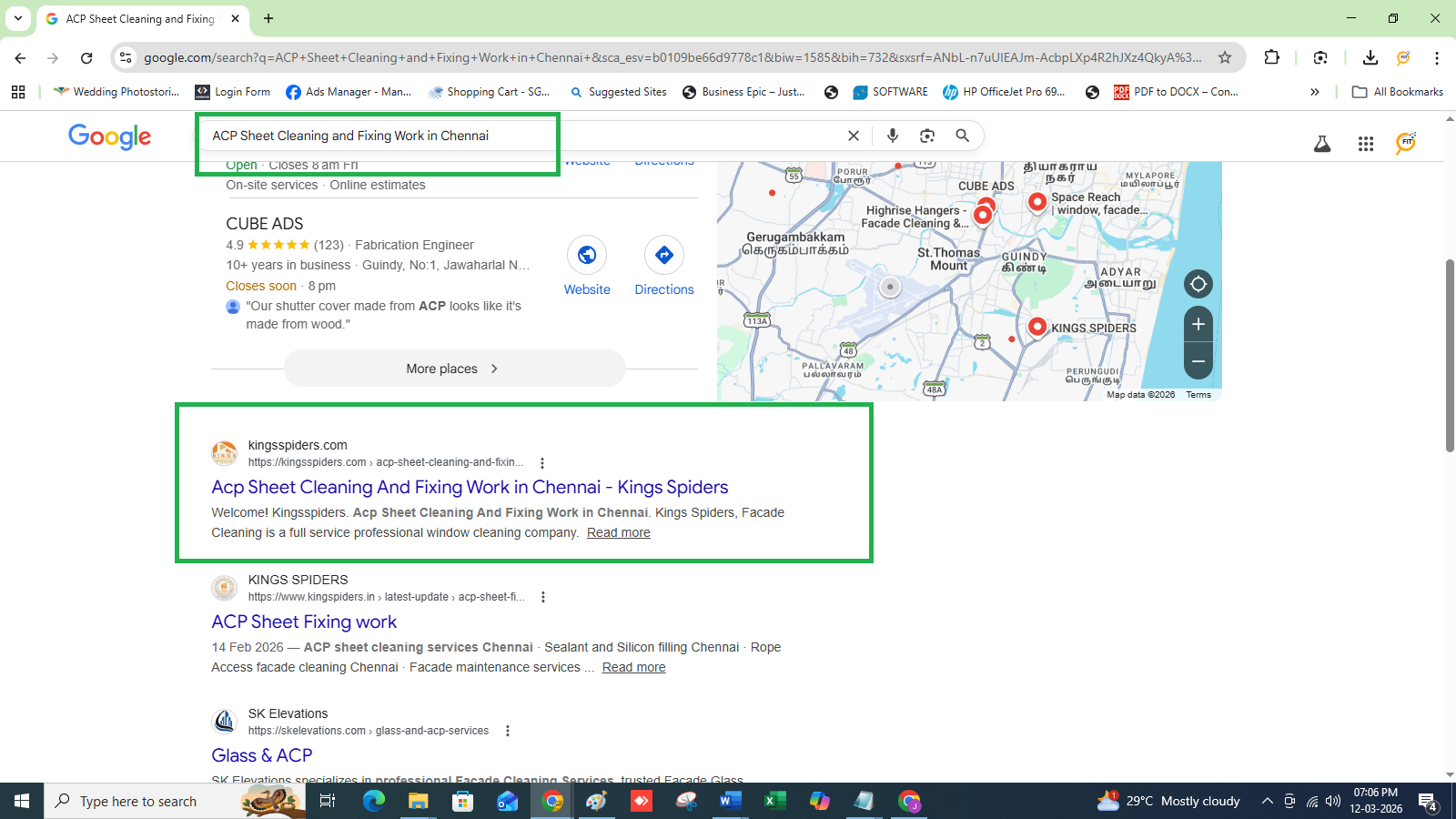Viewport: 1456px width, 819px height.
Task: Click inside the Google search field
Action: tap(519, 136)
